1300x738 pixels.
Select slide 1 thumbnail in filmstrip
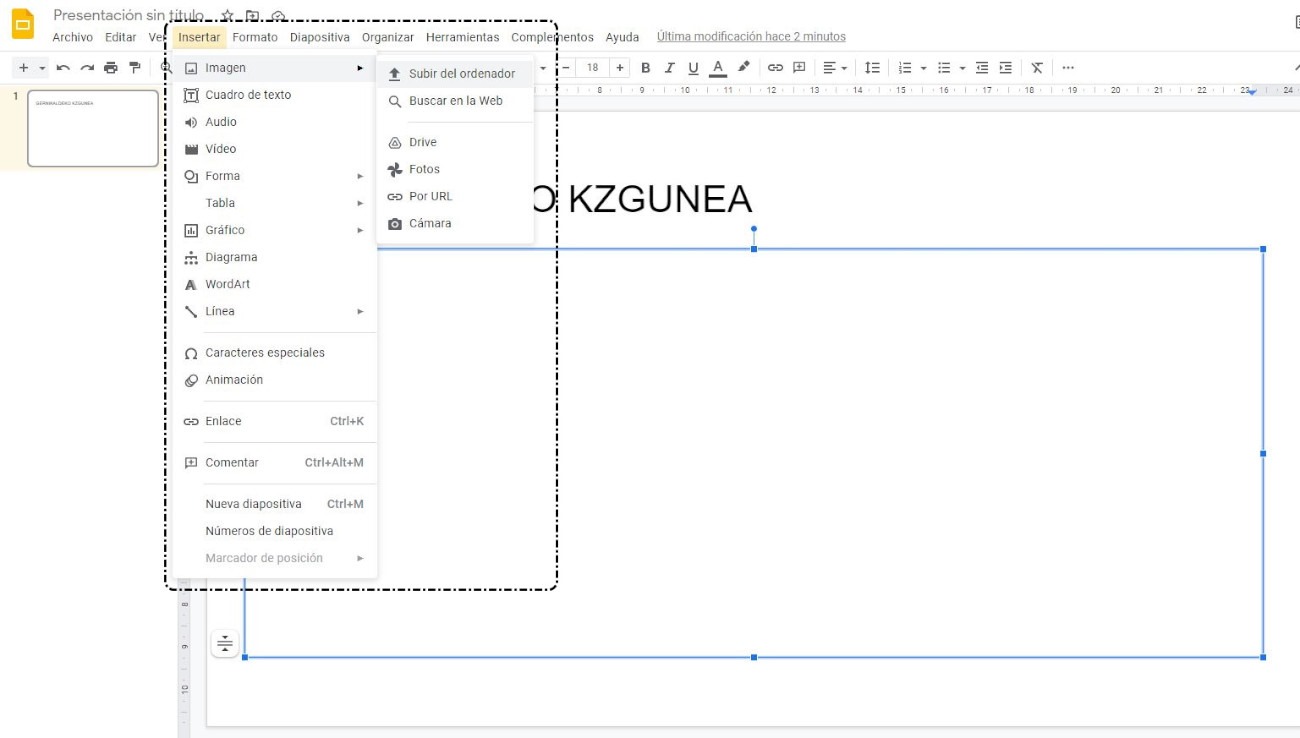pyautogui.click(x=93, y=128)
